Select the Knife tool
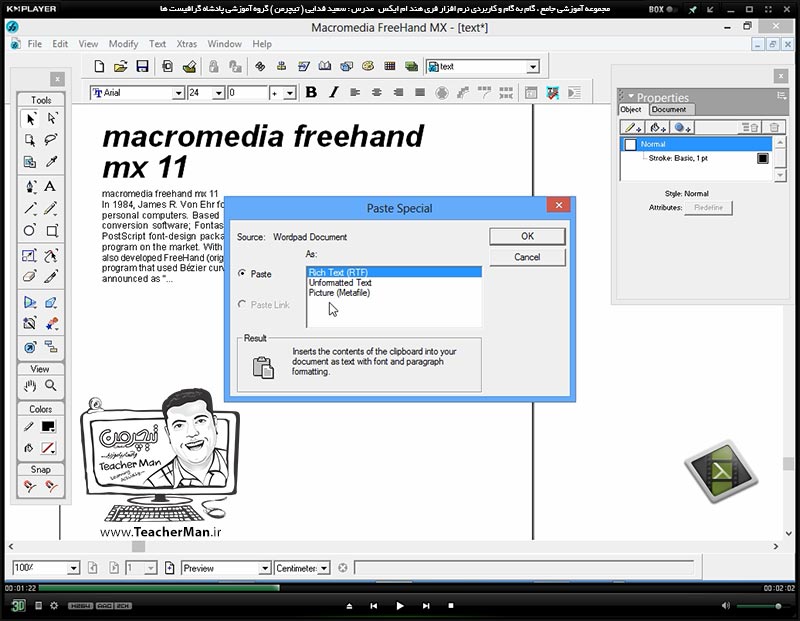This screenshot has width=800, height=621. pyautogui.click(x=51, y=277)
